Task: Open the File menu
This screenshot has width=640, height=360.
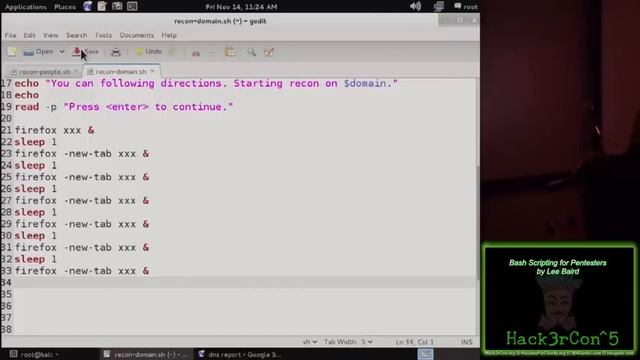Action: (11, 36)
